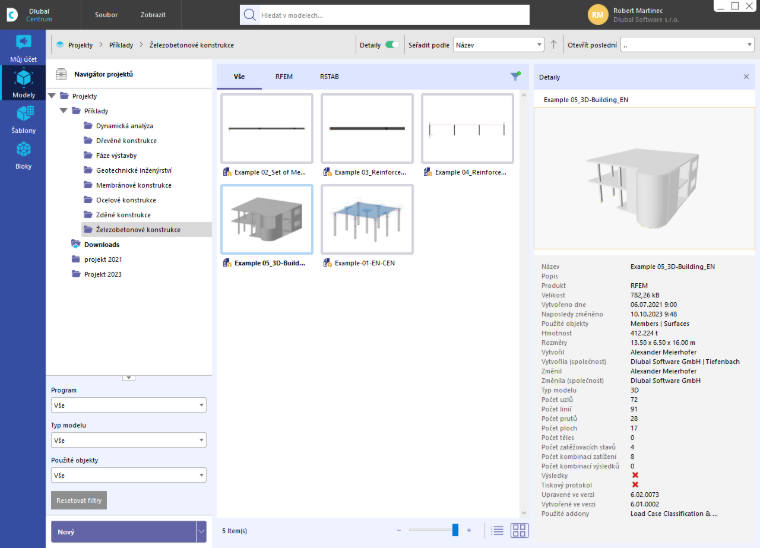
Task: Click the thumbnail size slider handle
Action: tap(455, 530)
